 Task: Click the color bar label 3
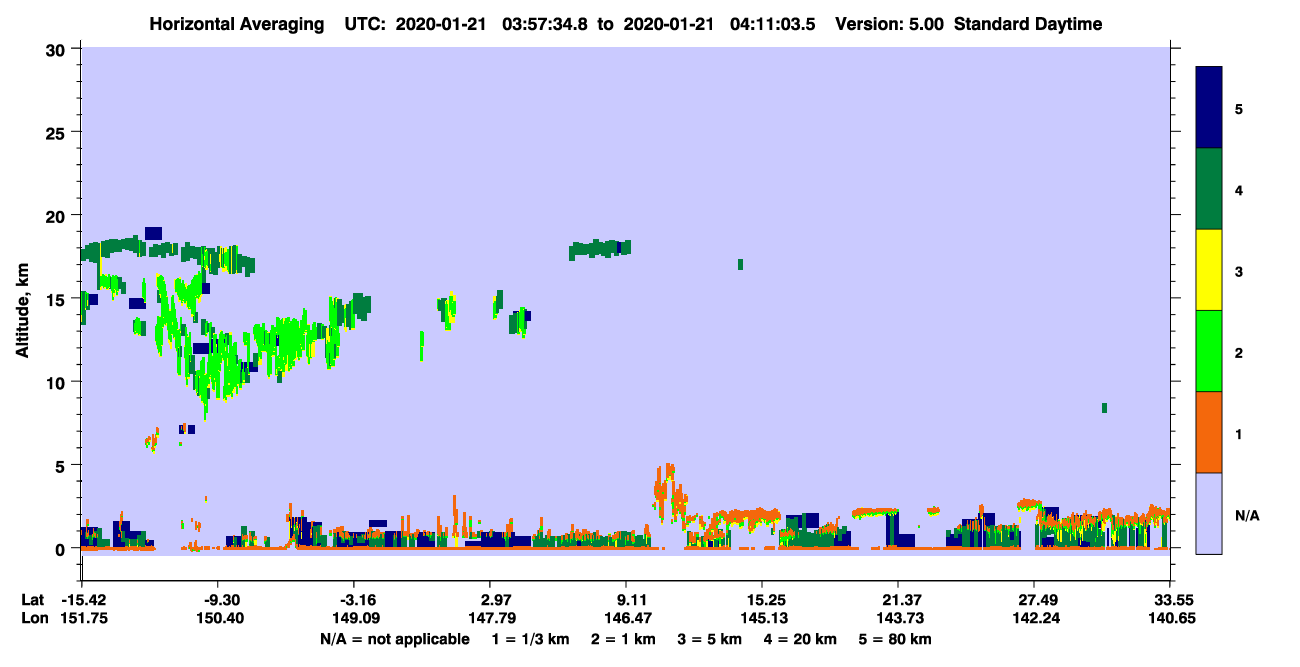point(1238,270)
